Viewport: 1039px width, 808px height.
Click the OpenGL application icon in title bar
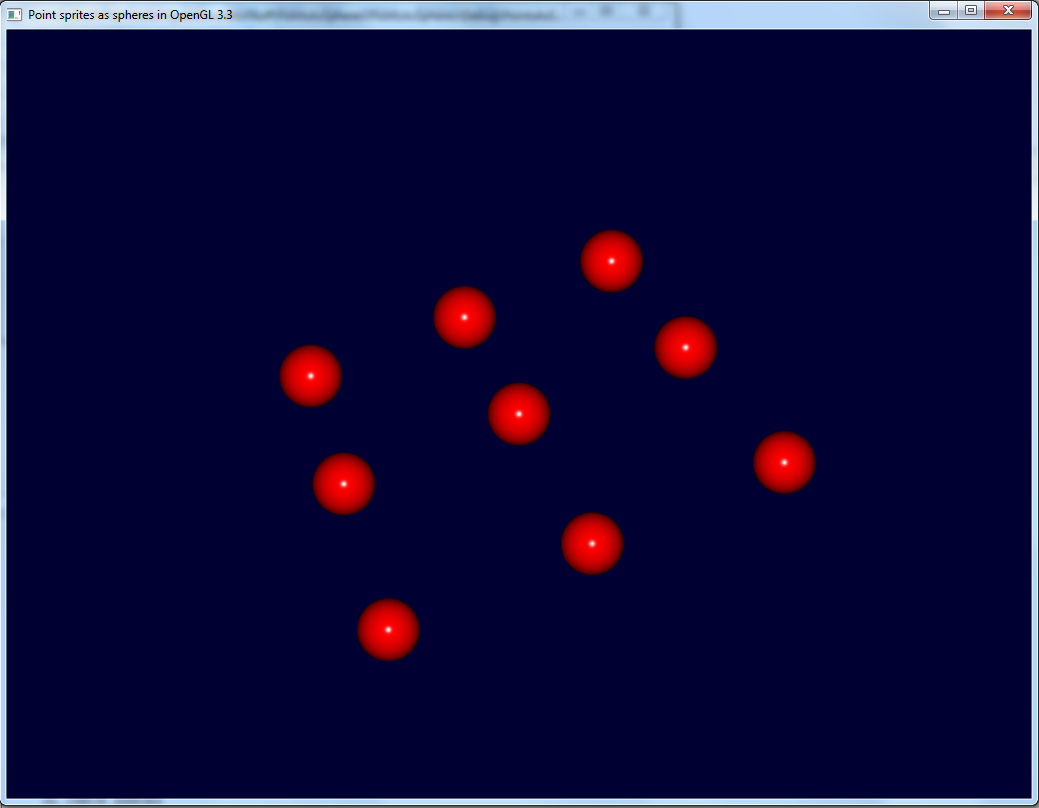(13, 11)
